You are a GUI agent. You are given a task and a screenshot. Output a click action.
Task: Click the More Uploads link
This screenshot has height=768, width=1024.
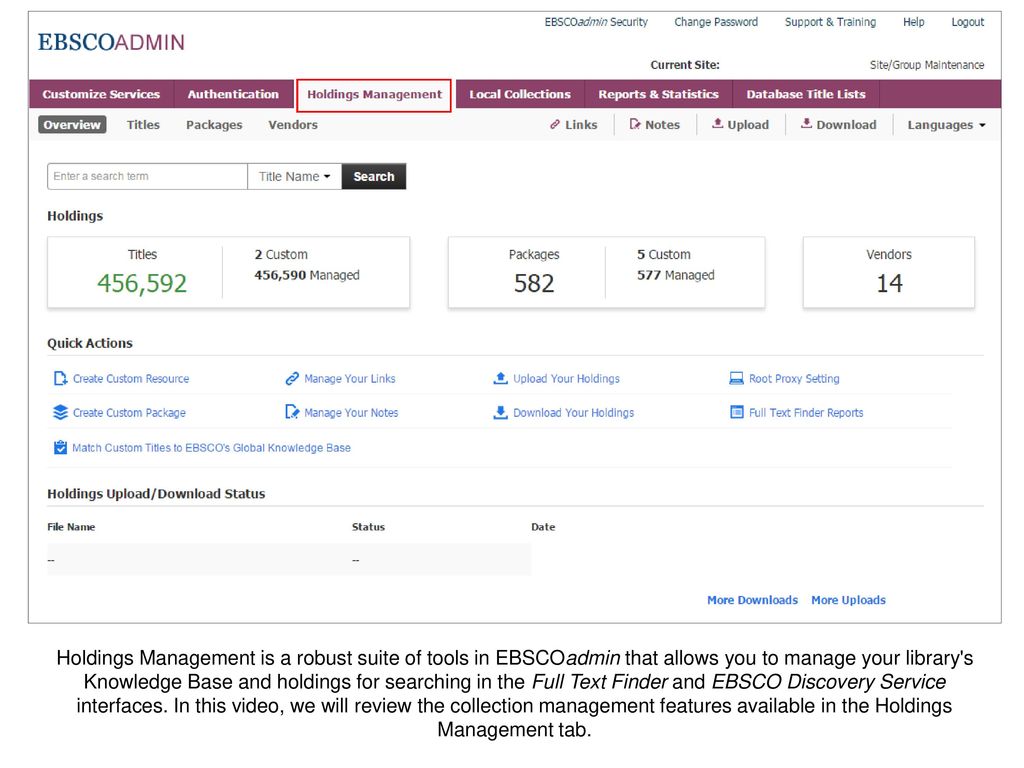point(848,600)
